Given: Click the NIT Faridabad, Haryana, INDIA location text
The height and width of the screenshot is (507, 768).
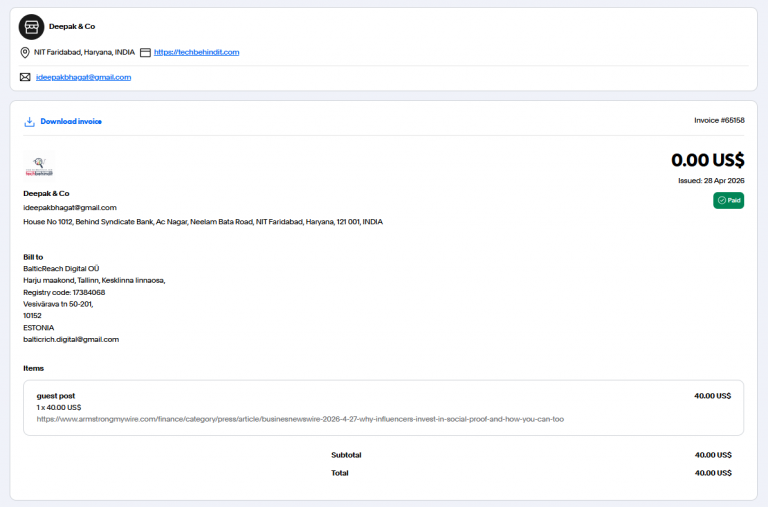Looking at the screenshot, I should click(x=84, y=52).
